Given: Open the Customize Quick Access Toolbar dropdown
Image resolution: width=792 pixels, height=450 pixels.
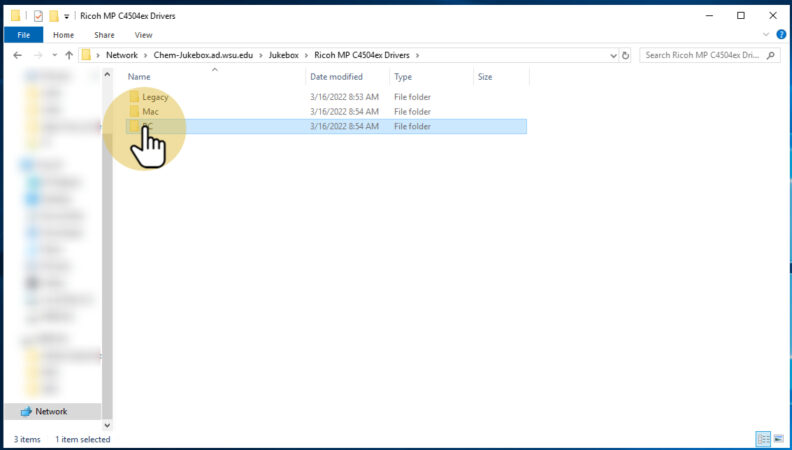Looking at the screenshot, I should click(66, 16).
